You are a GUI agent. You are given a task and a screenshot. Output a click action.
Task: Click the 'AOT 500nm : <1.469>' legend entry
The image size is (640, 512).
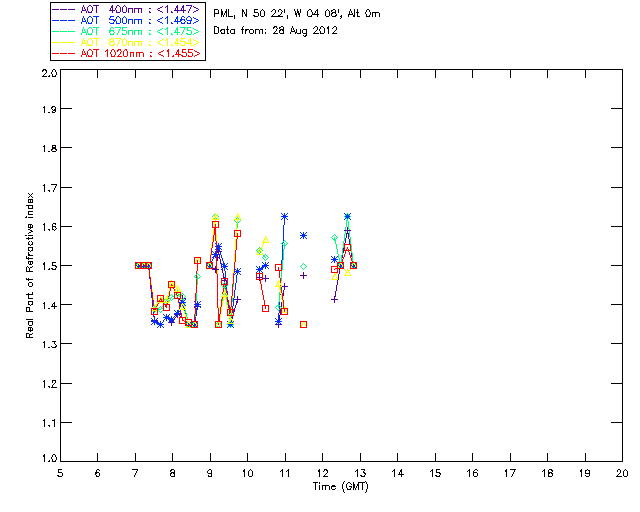coord(127,20)
